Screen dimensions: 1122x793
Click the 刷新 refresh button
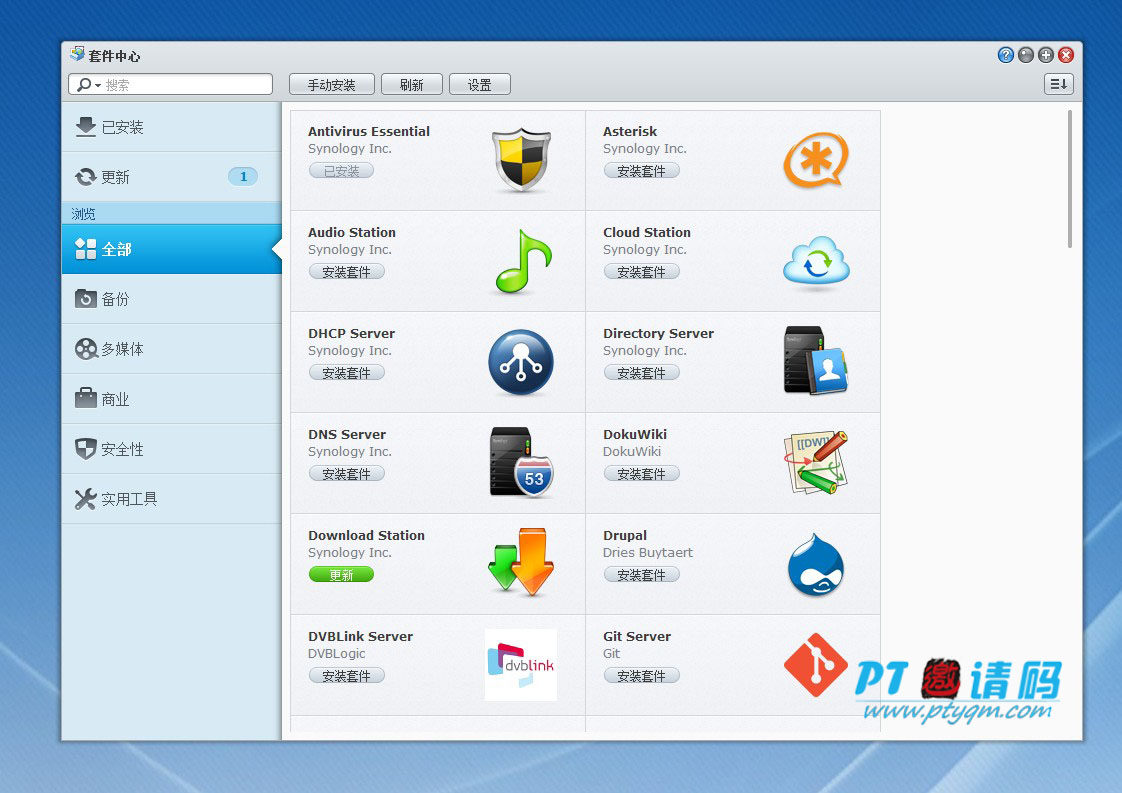(x=412, y=84)
